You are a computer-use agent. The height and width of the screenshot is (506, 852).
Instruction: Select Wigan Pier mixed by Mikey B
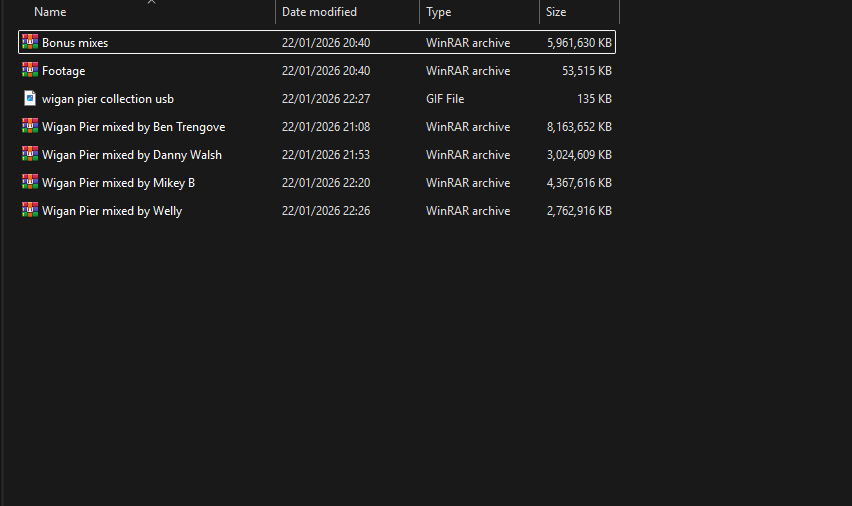(118, 183)
